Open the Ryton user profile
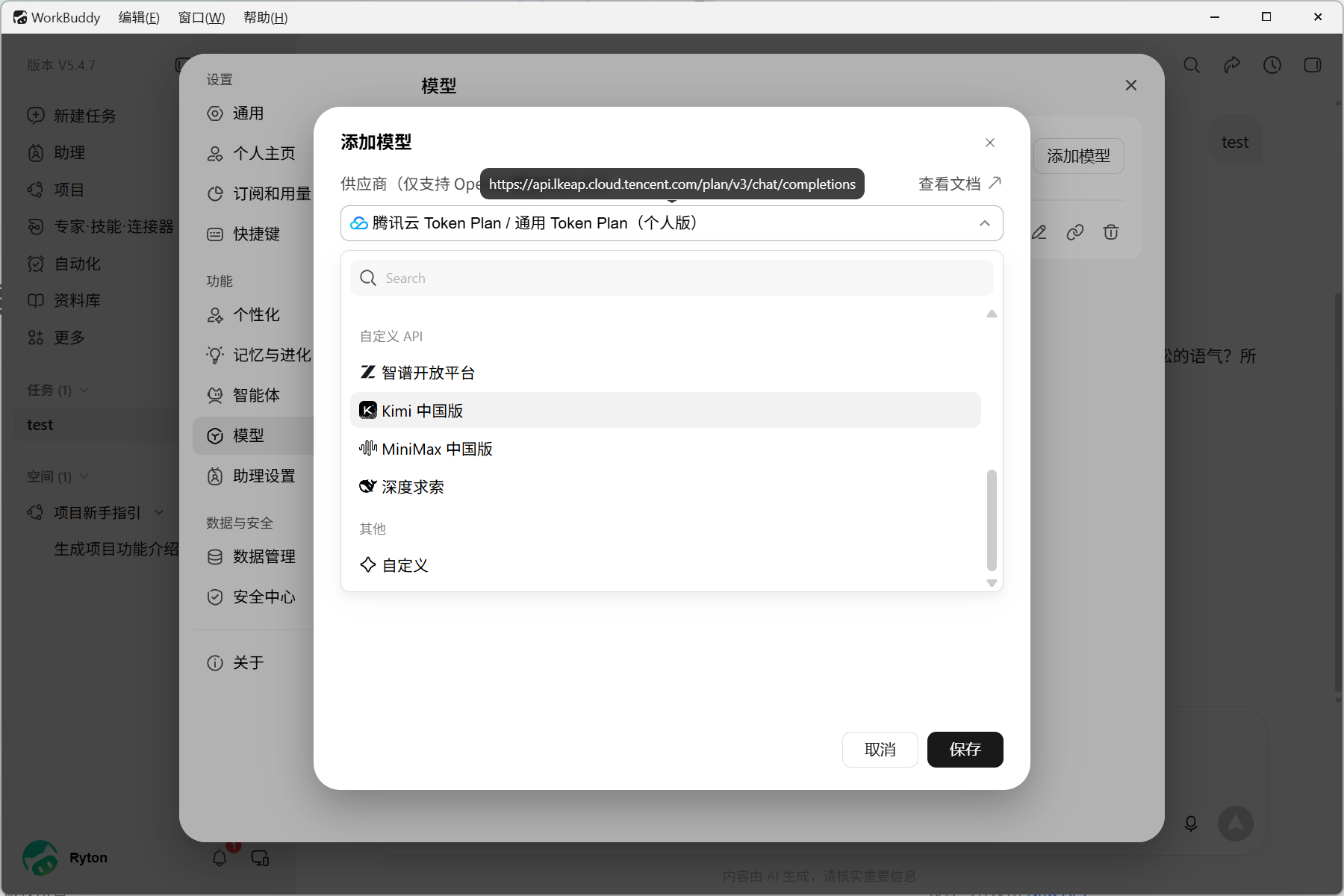The height and width of the screenshot is (896, 1344). [x=66, y=858]
